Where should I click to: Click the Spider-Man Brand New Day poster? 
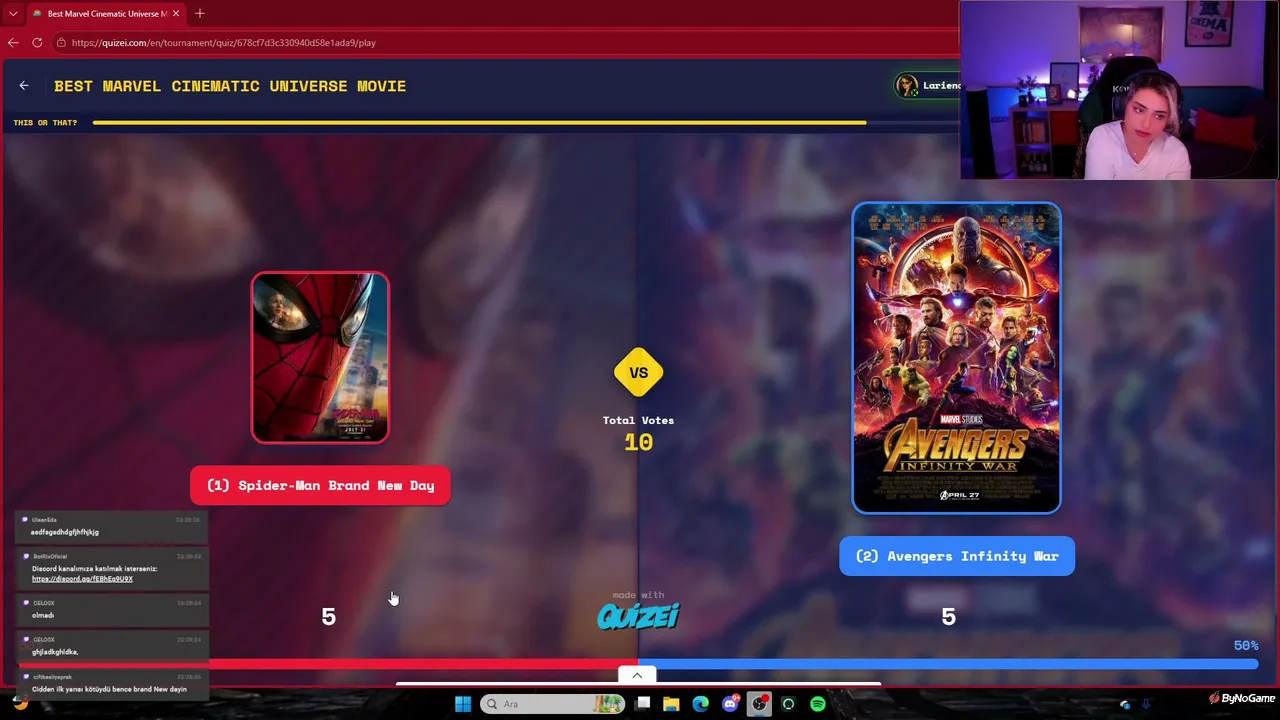click(x=320, y=357)
